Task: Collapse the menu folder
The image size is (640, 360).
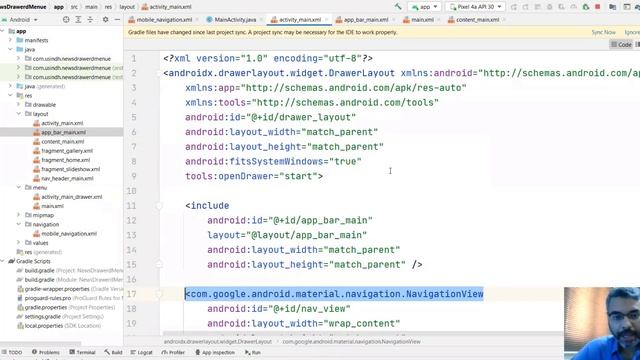Action: click(x=18, y=187)
